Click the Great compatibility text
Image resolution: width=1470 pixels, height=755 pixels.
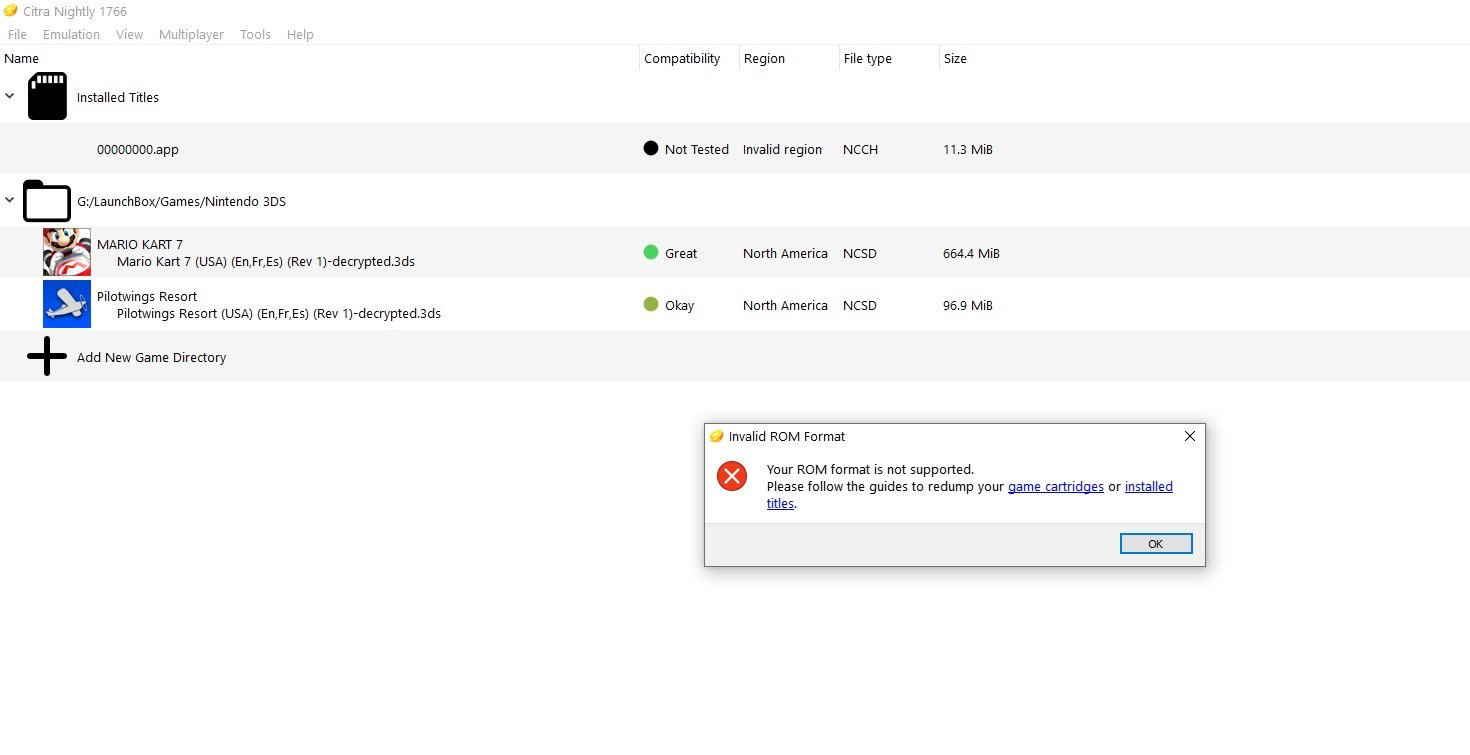(x=681, y=253)
